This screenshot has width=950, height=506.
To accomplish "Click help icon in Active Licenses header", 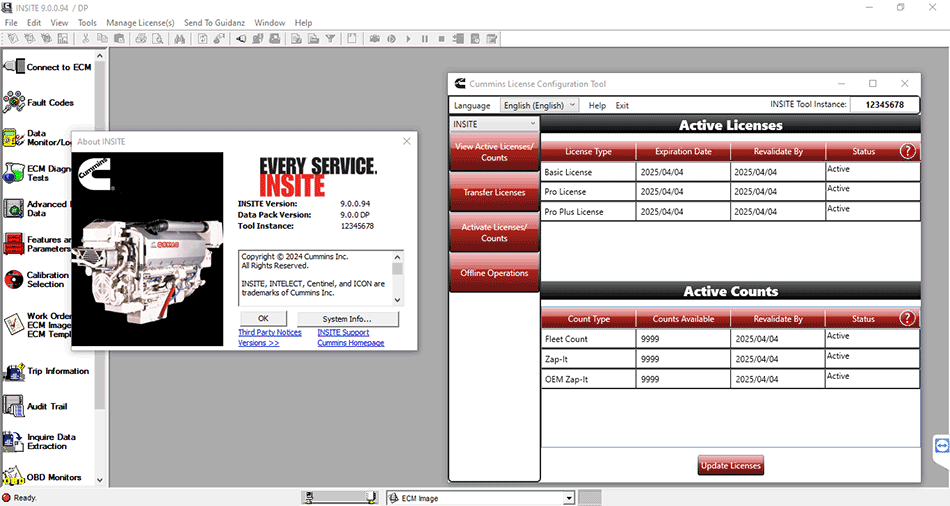I will [907, 151].
